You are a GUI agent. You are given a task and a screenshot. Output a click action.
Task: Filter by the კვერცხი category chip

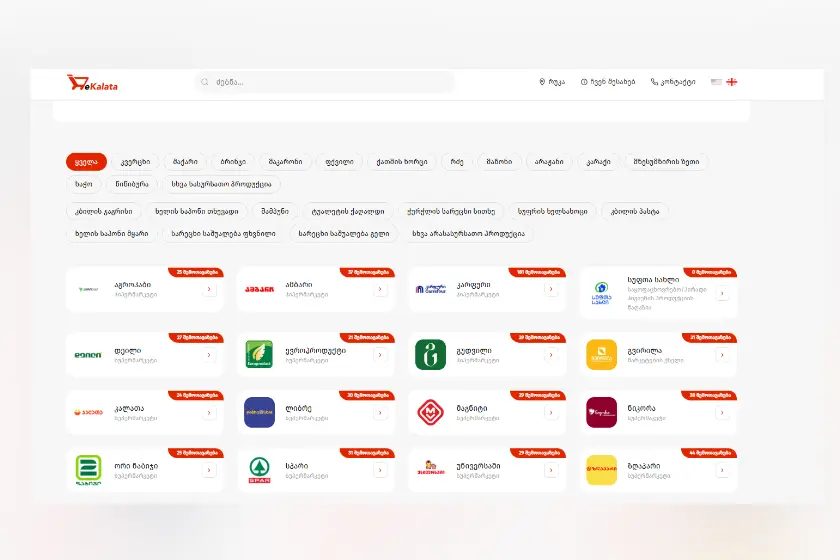[x=135, y=162]
